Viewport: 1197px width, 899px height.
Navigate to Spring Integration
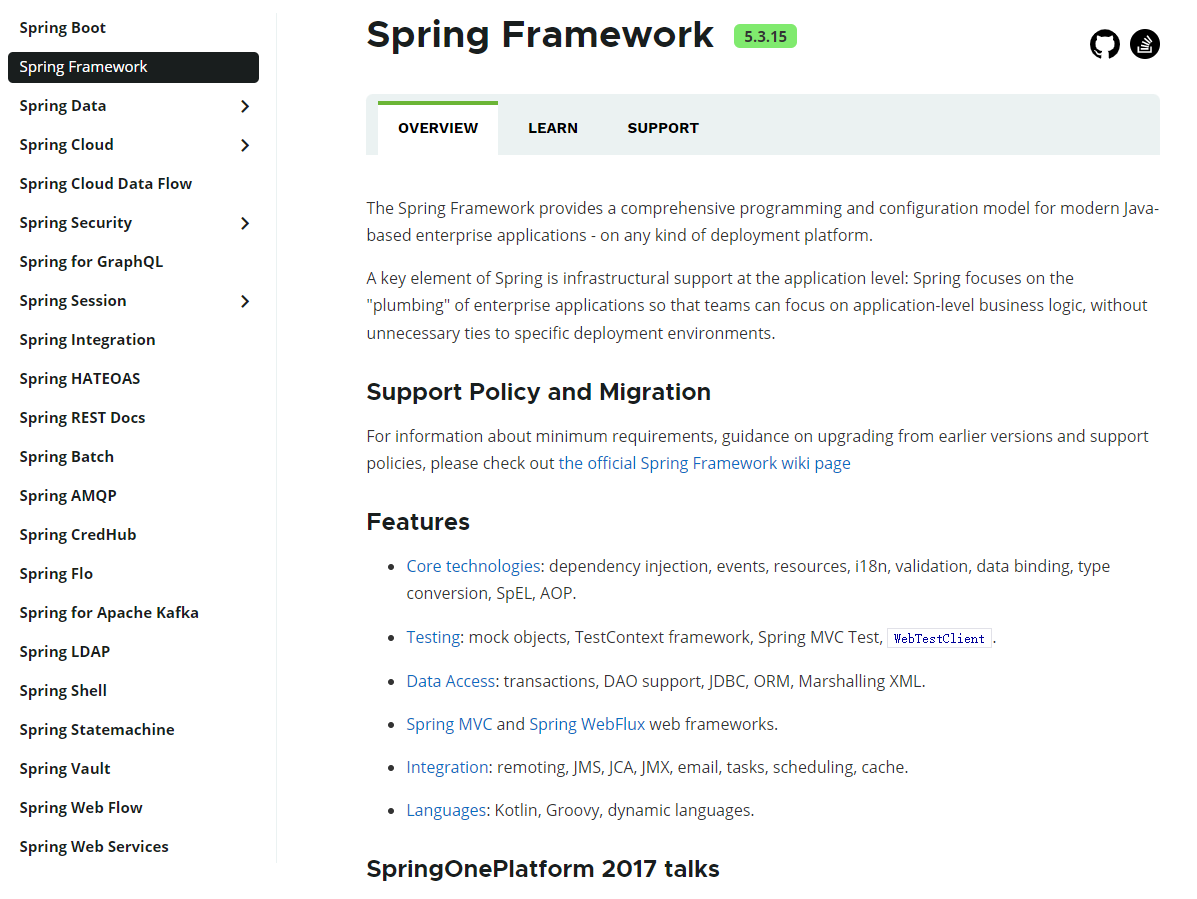pos(87,340)
